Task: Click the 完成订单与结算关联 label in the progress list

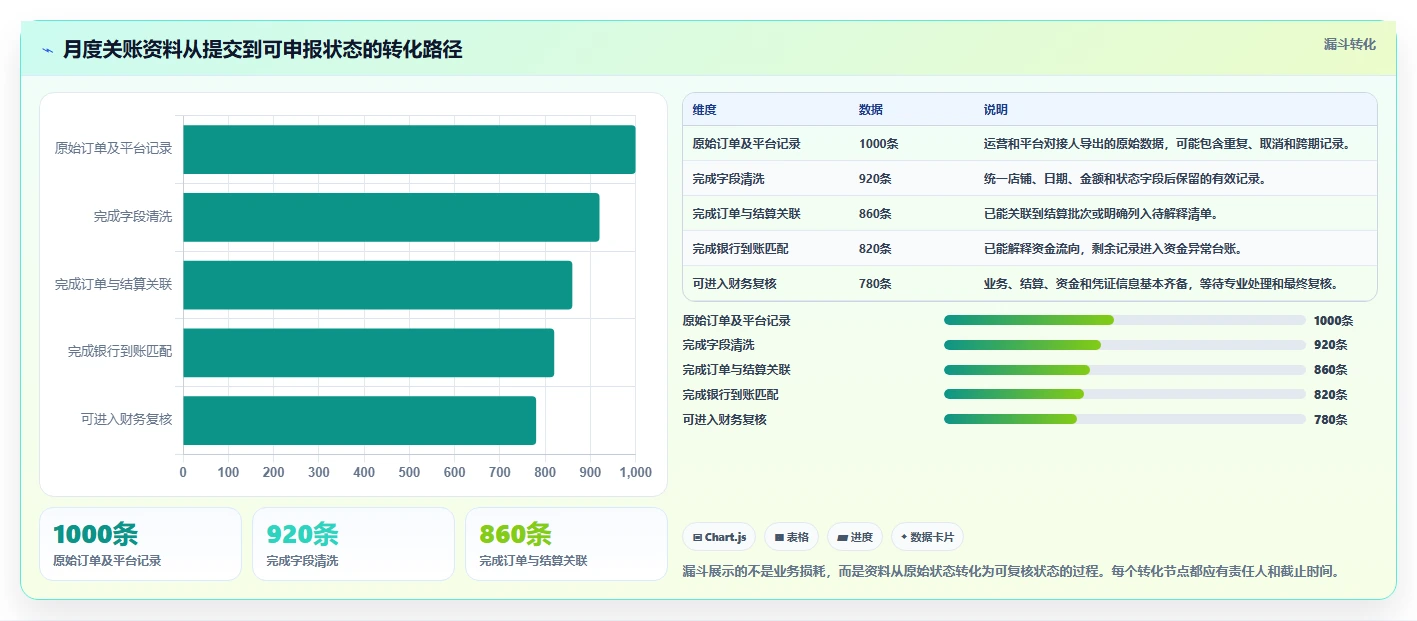Action: pos(737,370)
